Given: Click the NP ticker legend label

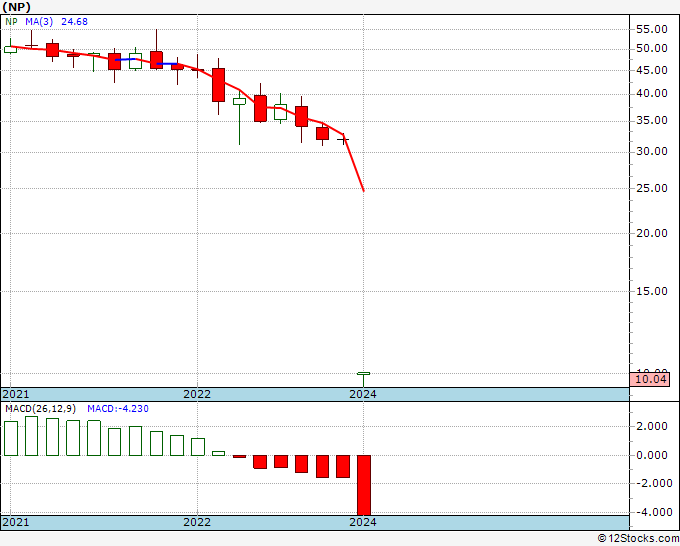Looking at the screenshot, I should tap(11, 22).
